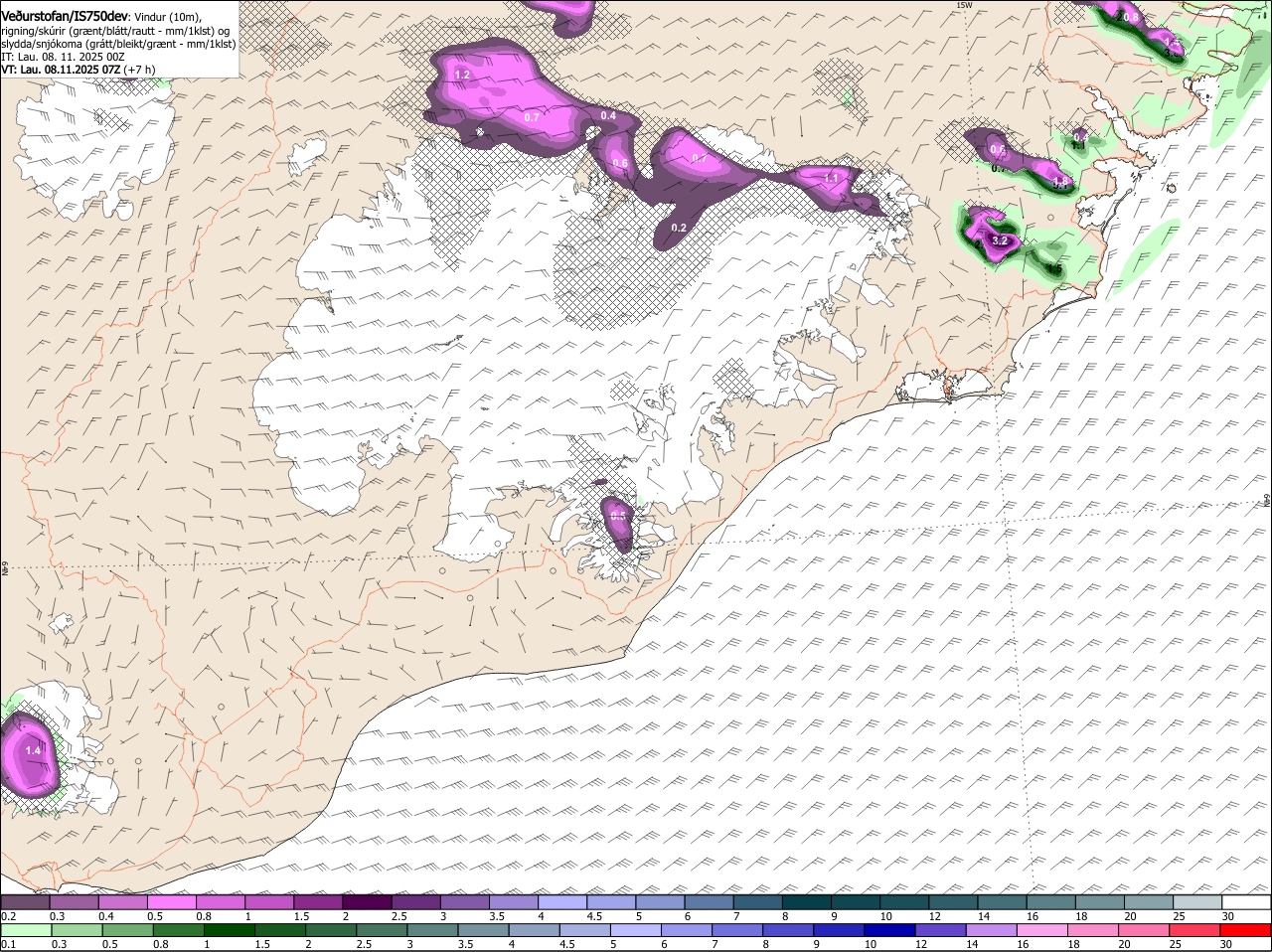
Task: Click lower legend swatch labeled 14
Action: pos(992,931)
